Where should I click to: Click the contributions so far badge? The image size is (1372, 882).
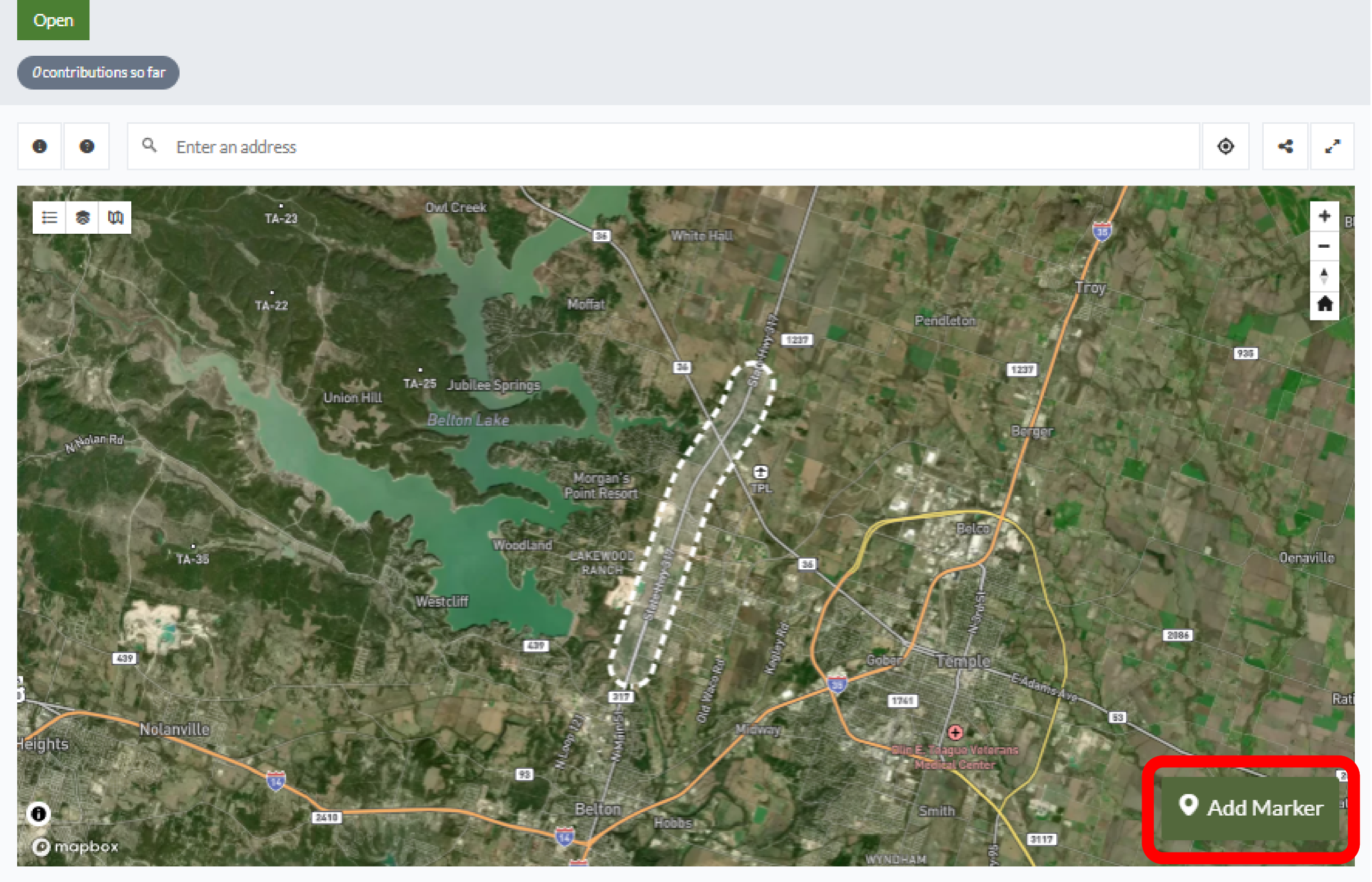pos(98,73)
